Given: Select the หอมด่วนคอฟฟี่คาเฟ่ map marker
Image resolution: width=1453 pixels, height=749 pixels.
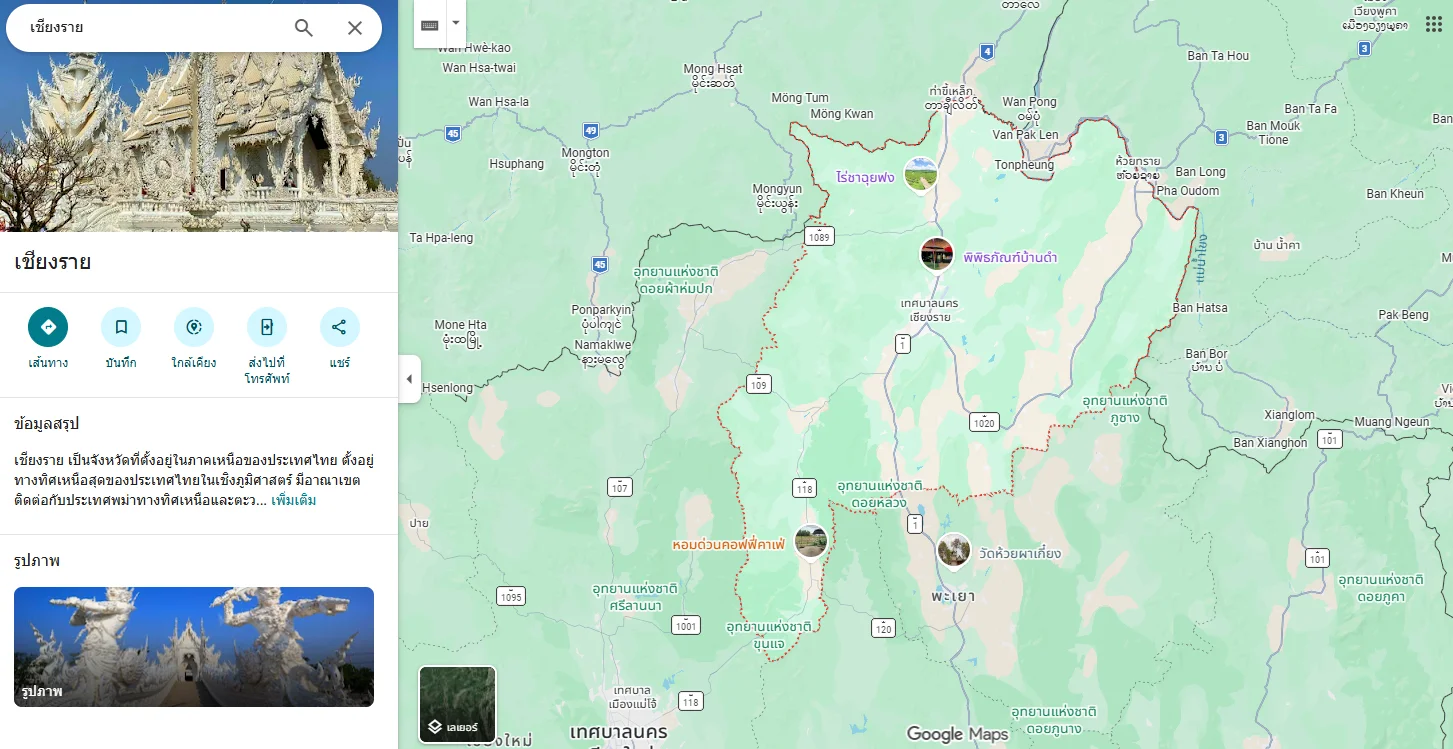Looking at the screenshot, I should tap(810, 542).
